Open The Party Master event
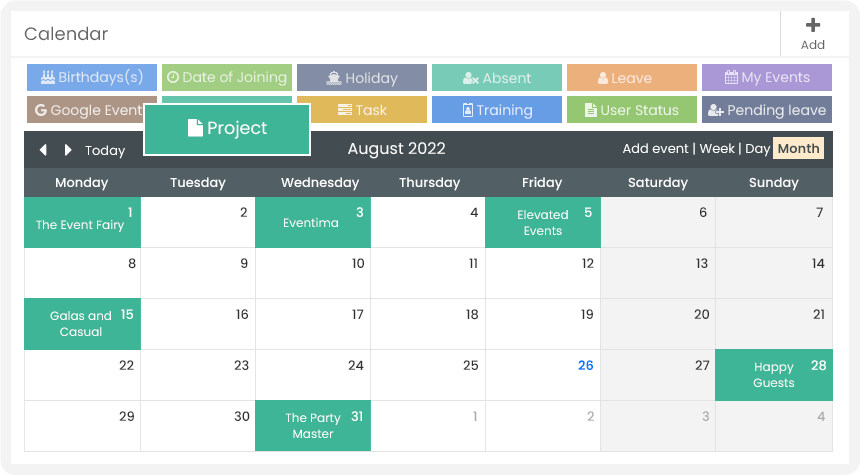 pos(313,426)
